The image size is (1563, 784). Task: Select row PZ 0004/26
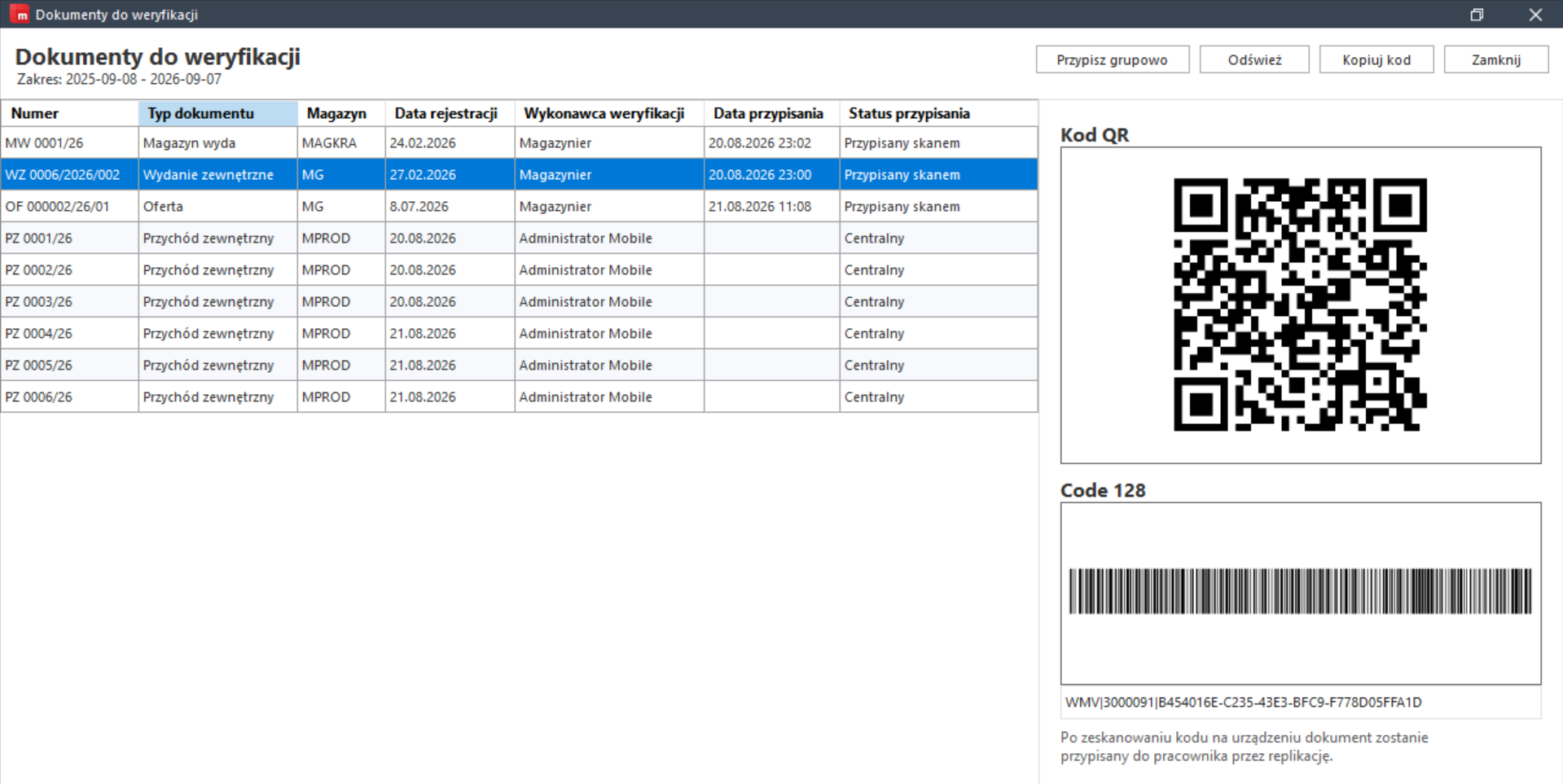click(x=520, y=333)
